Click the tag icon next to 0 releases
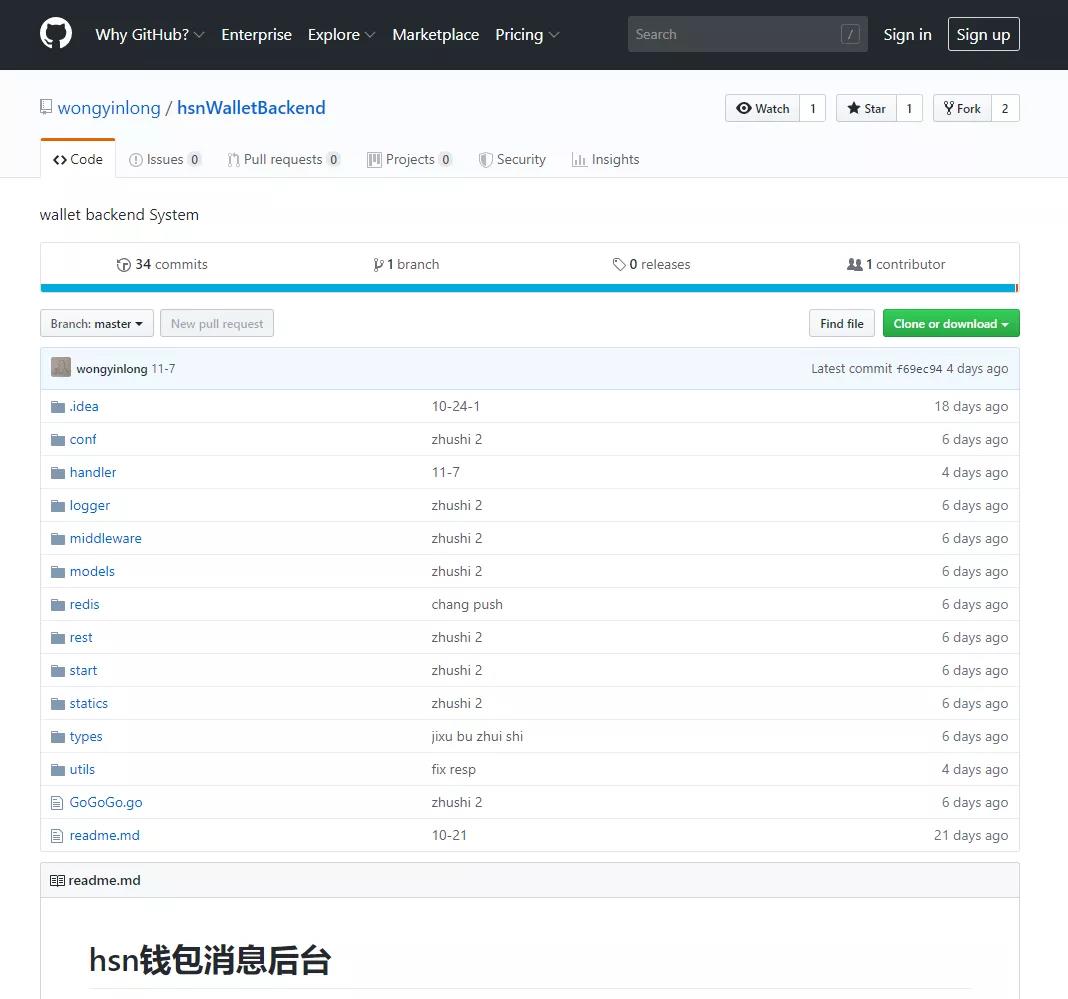This screenshot has height=999, width=1068. [618, 264]
